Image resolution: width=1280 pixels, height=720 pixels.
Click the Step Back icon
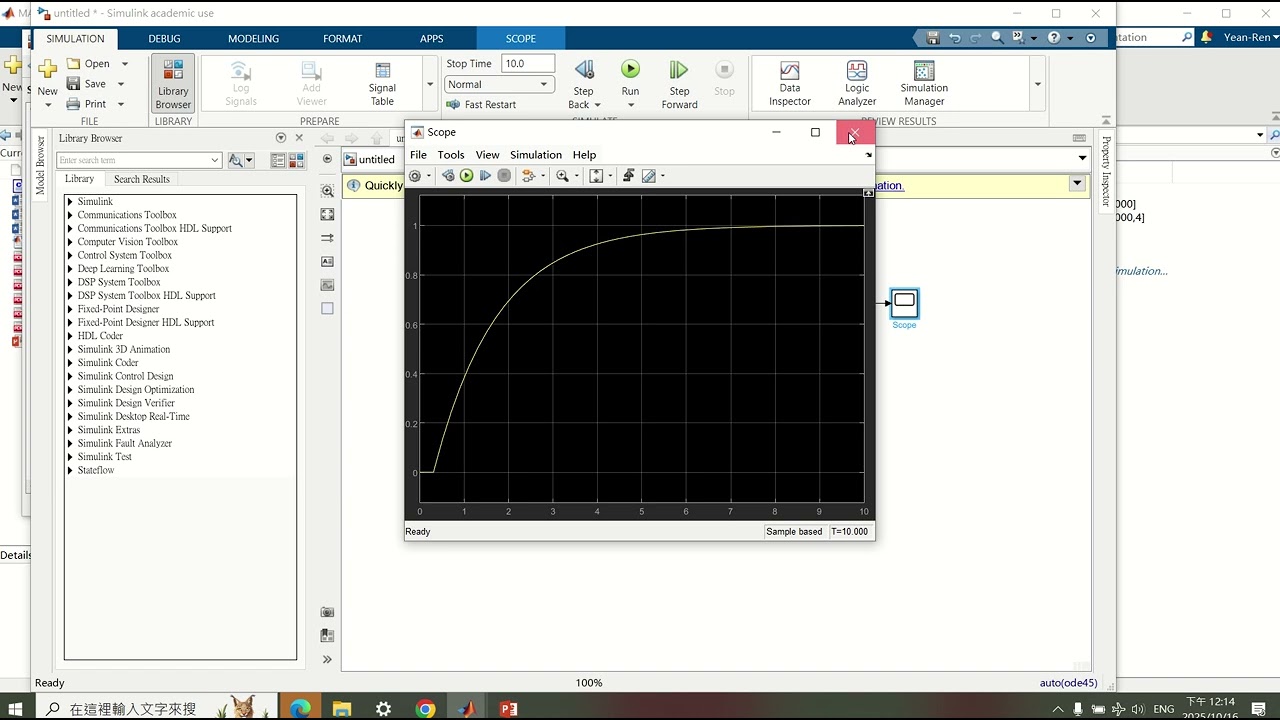[x=584, y=69]
